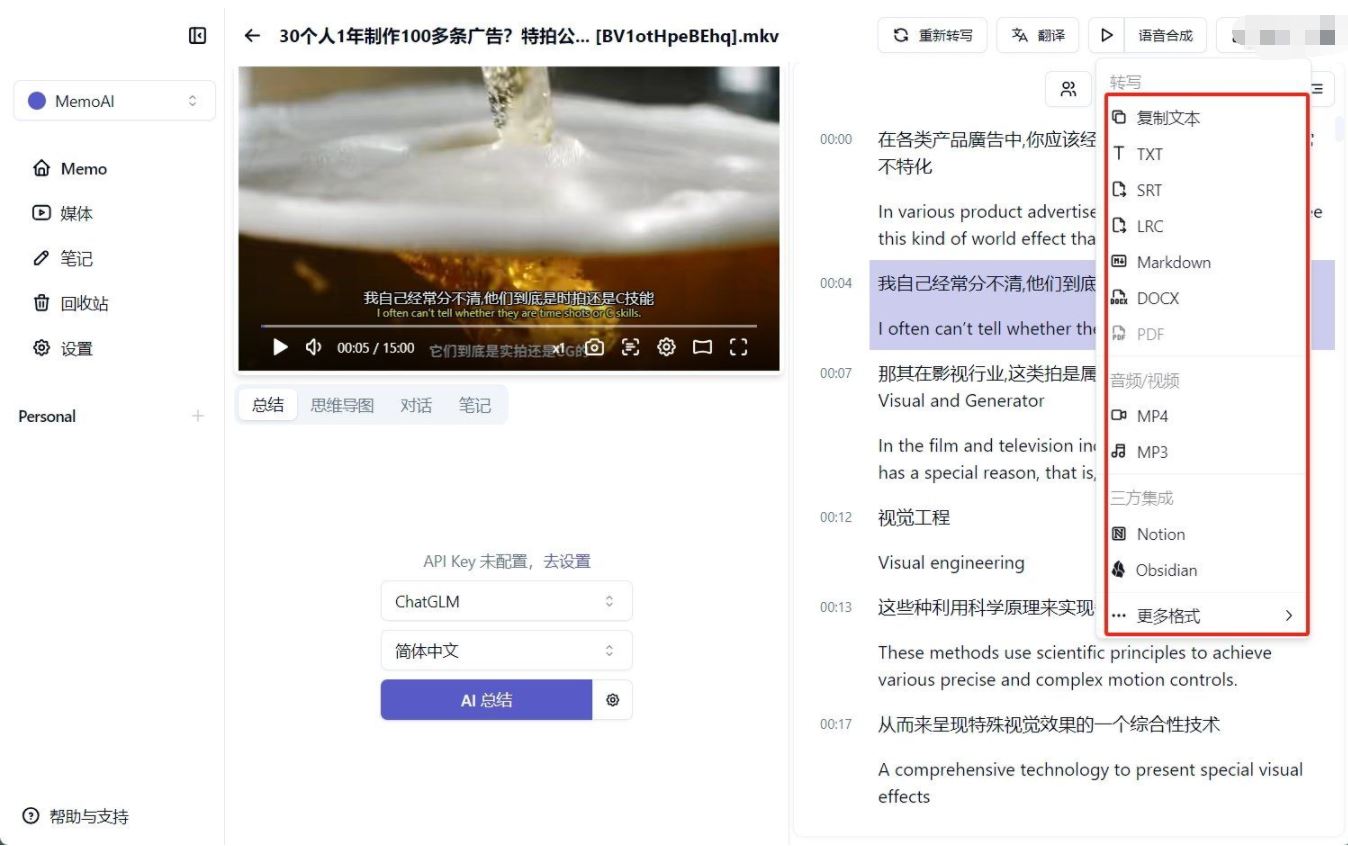Viewport: 1348px width, 846px height.
Task: Expand the ChatGLM model dropdown
Action: (x=506, y=601)
